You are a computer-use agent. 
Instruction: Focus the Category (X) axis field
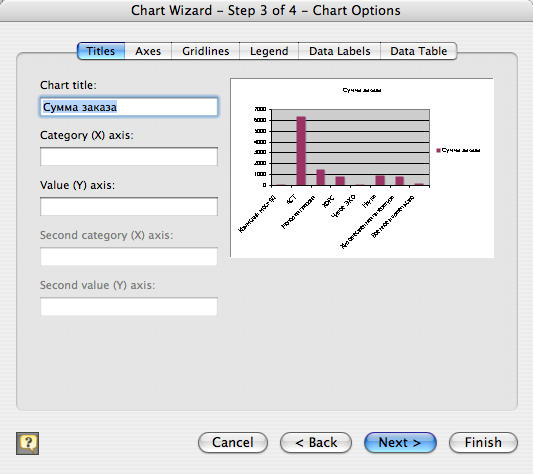(x=129, y=157)
